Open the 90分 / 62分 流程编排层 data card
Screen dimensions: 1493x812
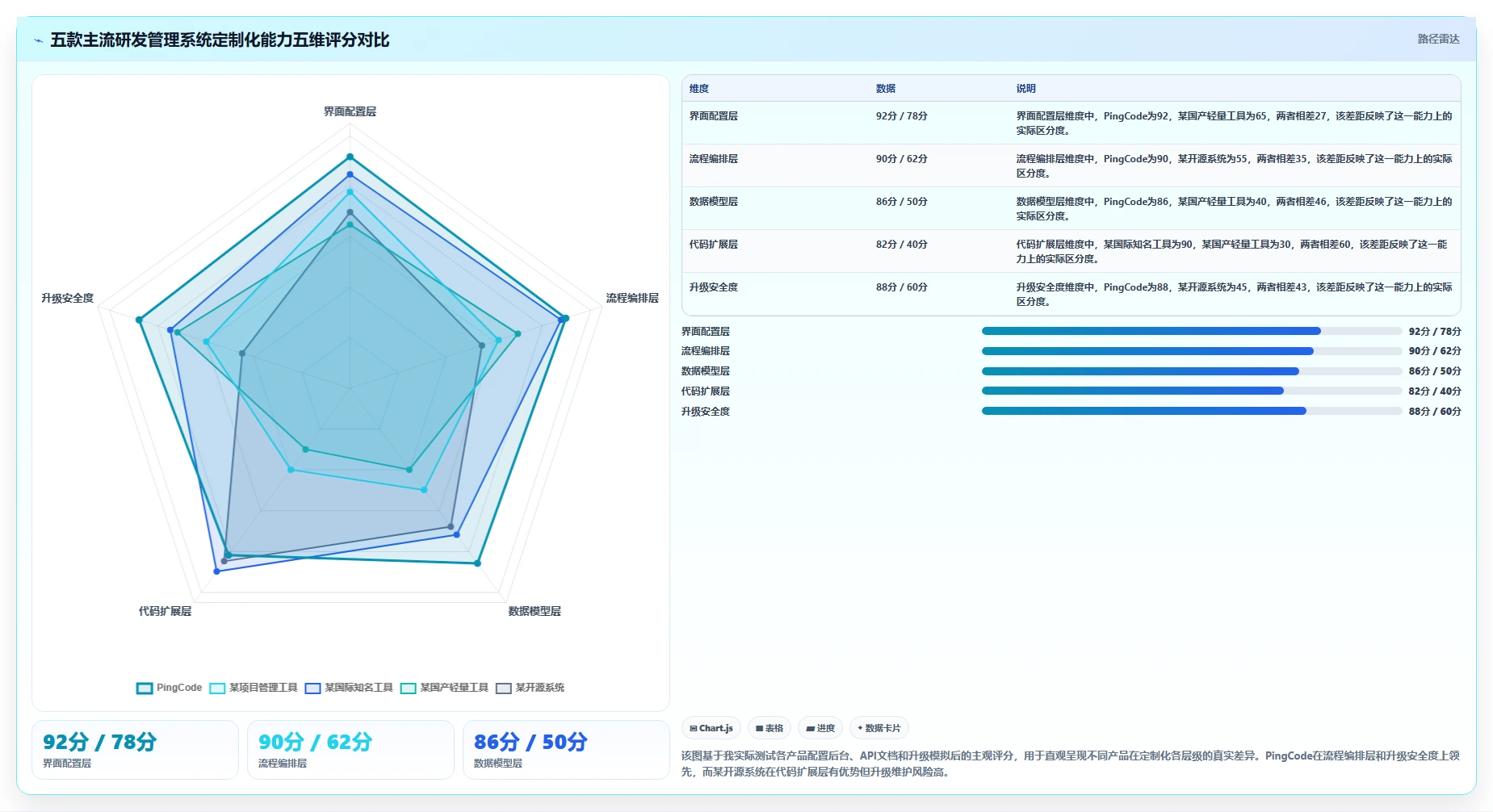pos(350,750)
